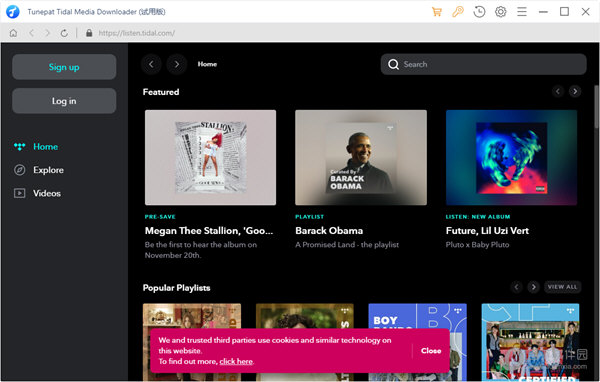Open the BOY BANDS playlist thumbnail
This screenshot has height=382, width=600.
pos(417,316)
